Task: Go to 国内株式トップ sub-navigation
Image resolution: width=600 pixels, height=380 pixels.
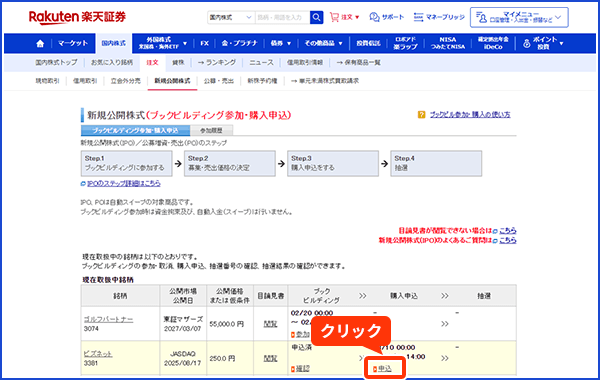Action: [x=56, y=62]
